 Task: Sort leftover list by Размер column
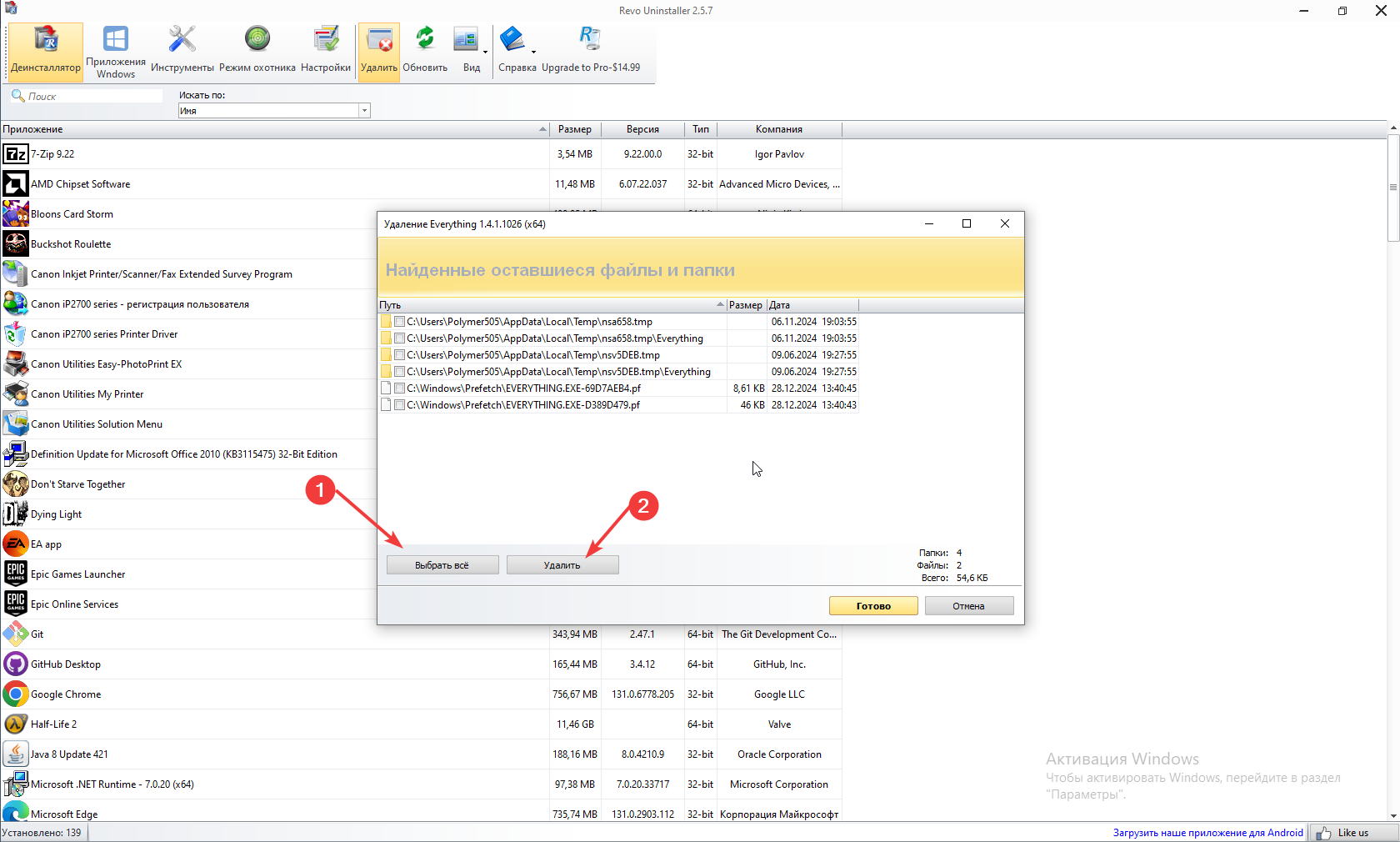click(x=746, y=305)
